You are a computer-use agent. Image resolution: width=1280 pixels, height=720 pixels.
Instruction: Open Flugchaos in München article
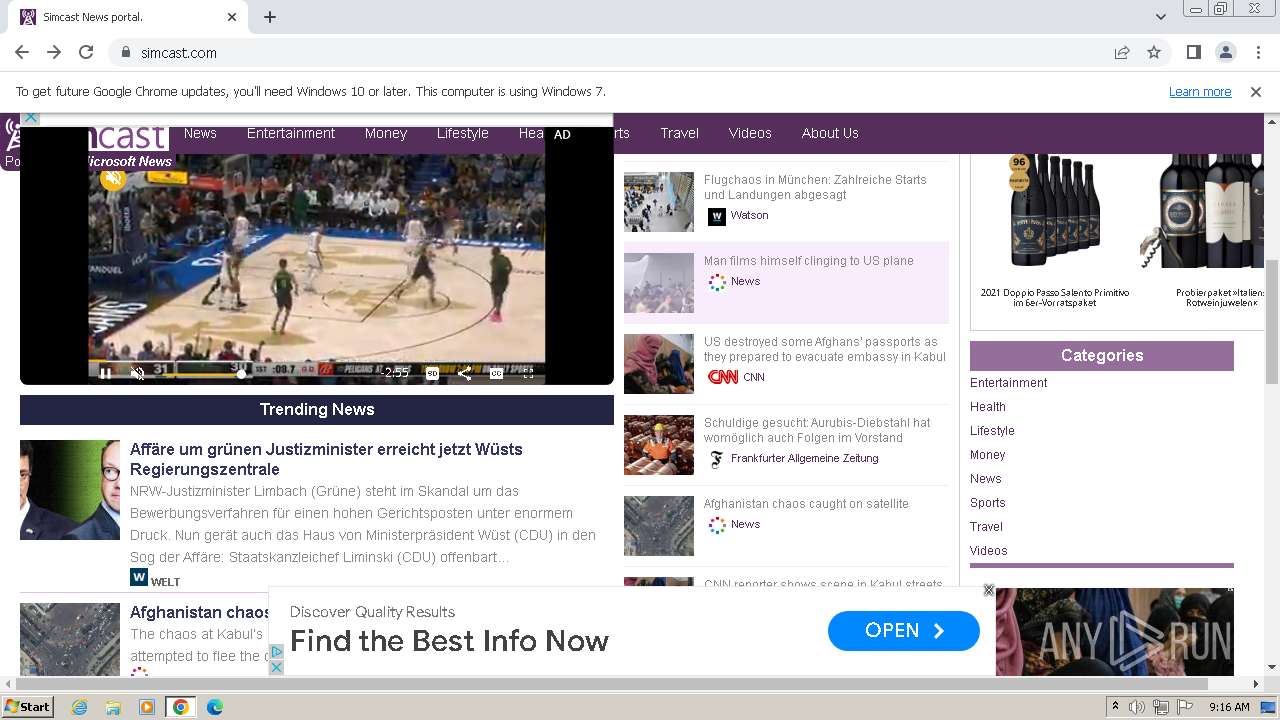pos(815,187)
